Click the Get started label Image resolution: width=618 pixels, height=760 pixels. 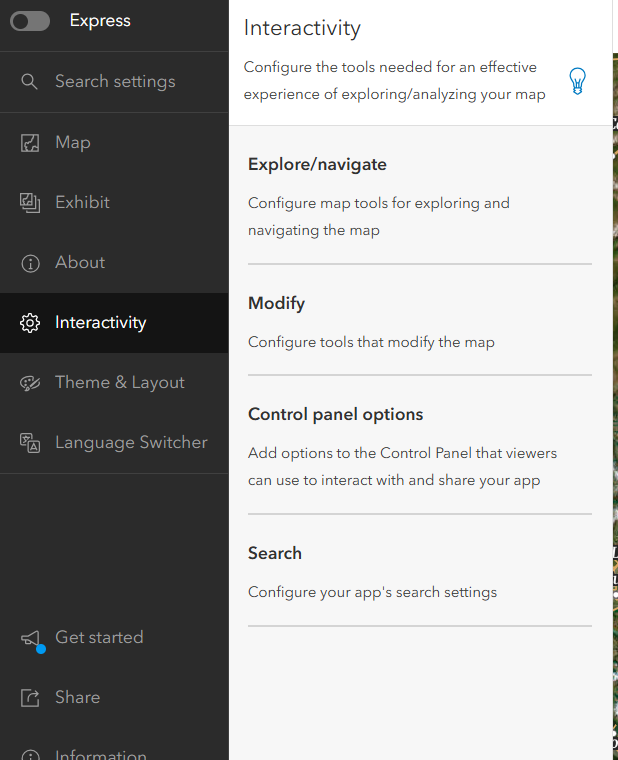coord(99,638)
